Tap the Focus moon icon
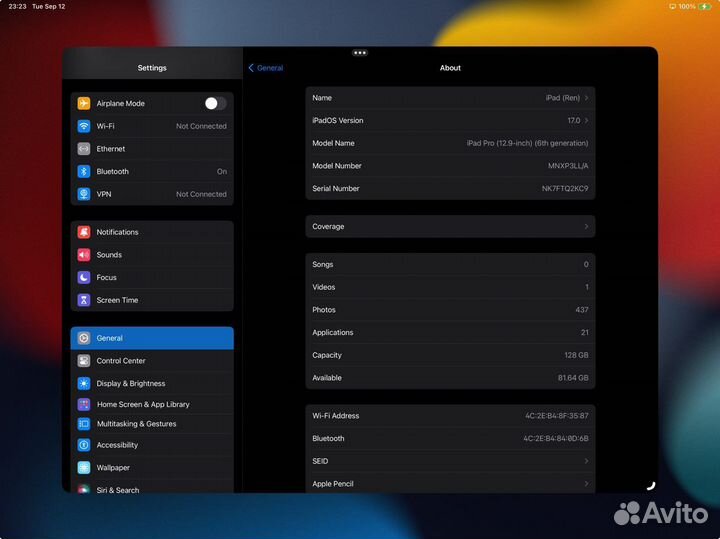 (84, 277)
